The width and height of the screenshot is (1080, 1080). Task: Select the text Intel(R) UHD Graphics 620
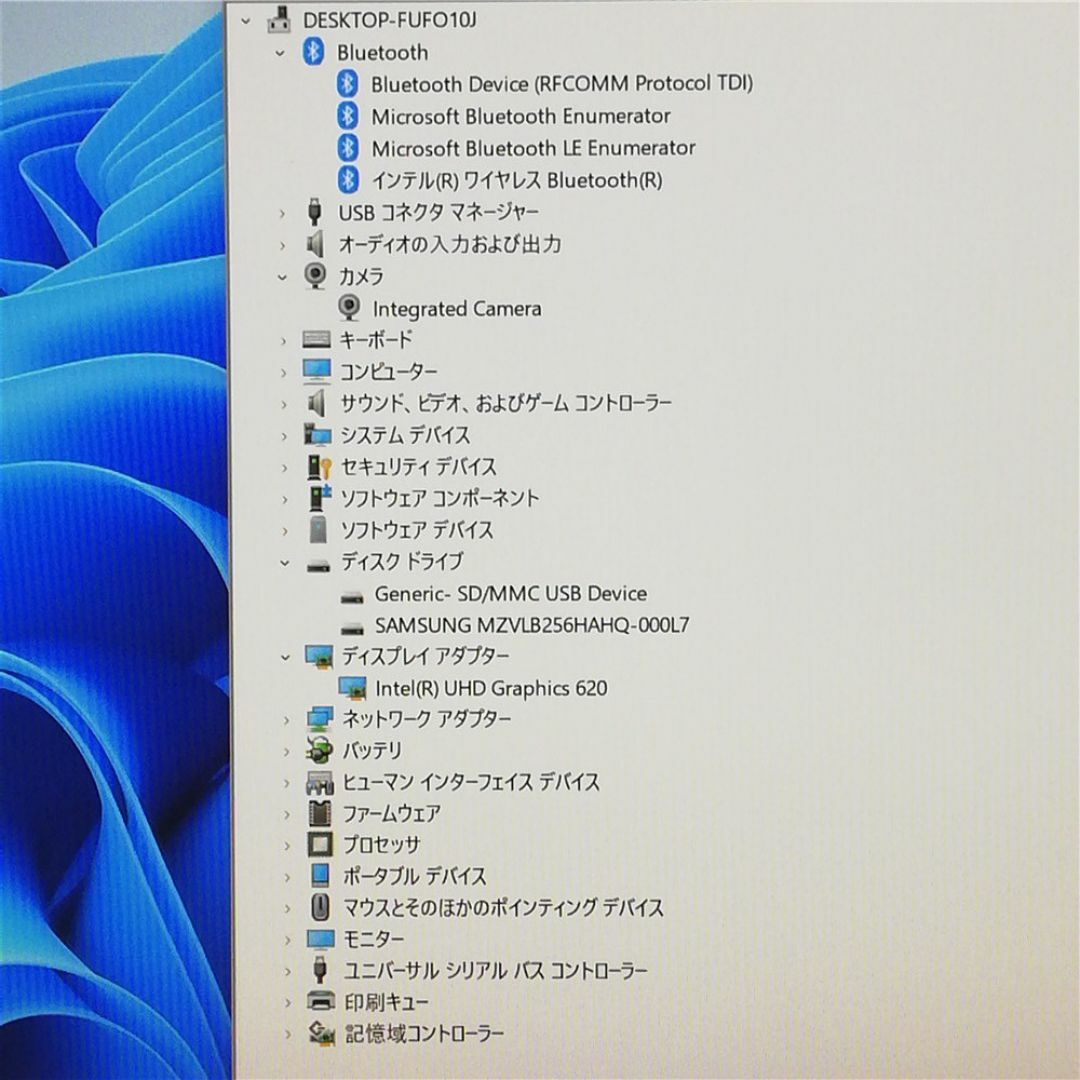click(x=492, y=688)
